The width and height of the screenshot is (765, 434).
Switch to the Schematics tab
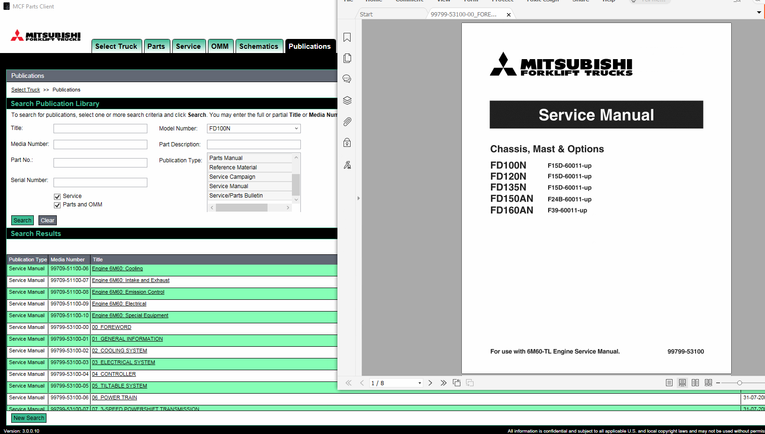259,46
